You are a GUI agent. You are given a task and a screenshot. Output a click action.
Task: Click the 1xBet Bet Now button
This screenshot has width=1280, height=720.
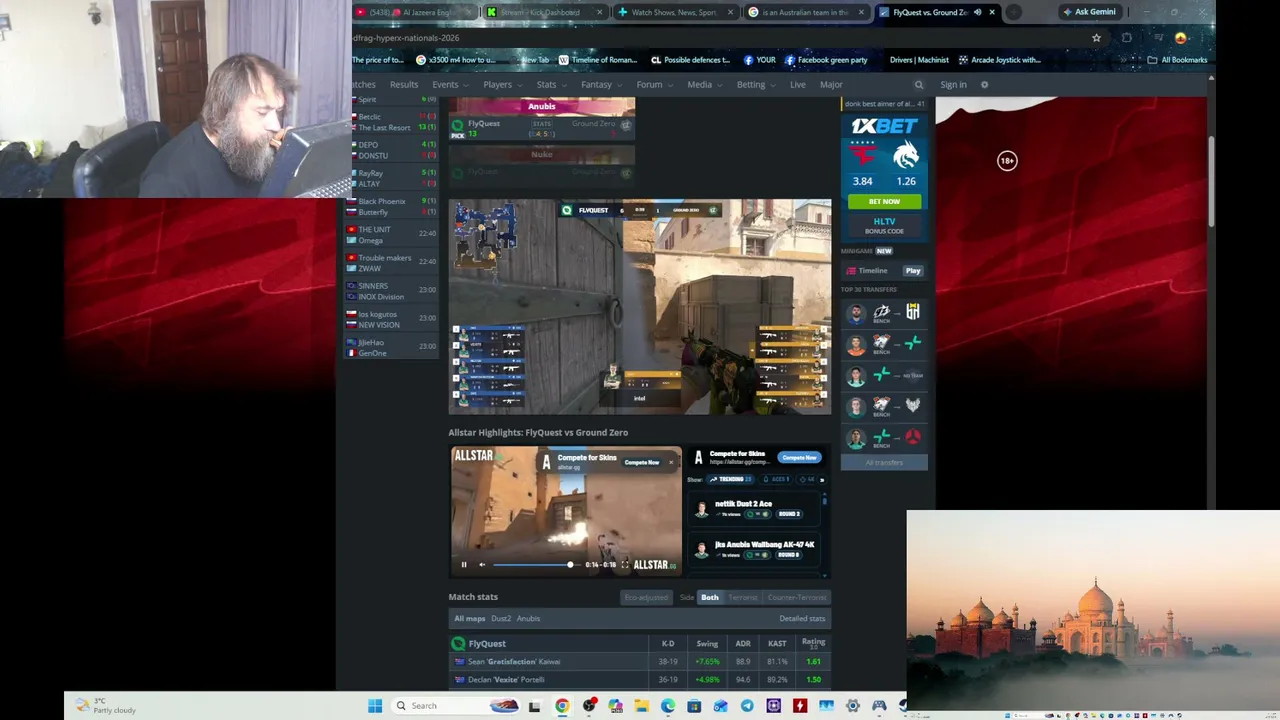[884, 201]
